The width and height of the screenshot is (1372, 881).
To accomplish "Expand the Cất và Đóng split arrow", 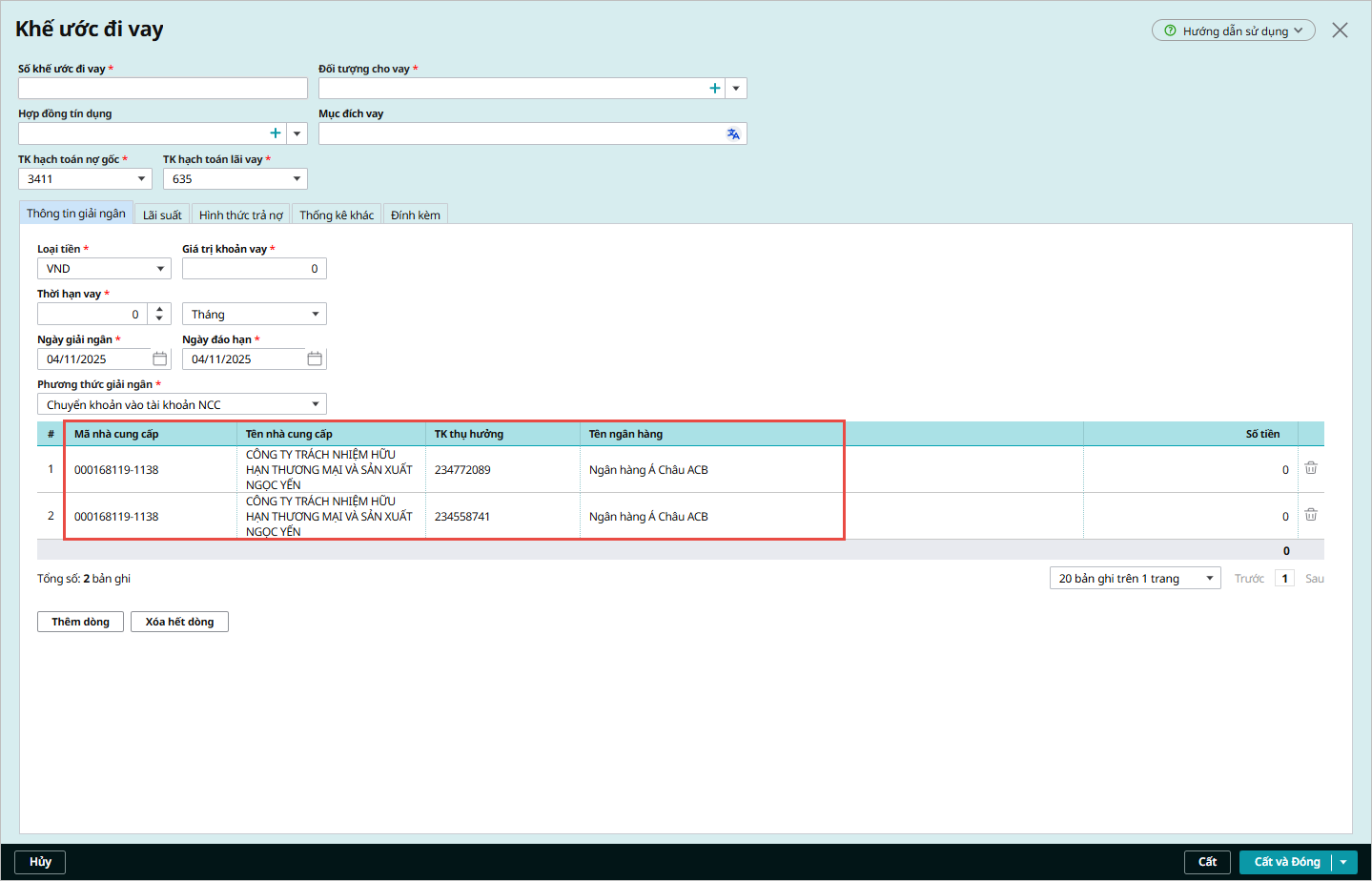I will (x=1343, y=862).
